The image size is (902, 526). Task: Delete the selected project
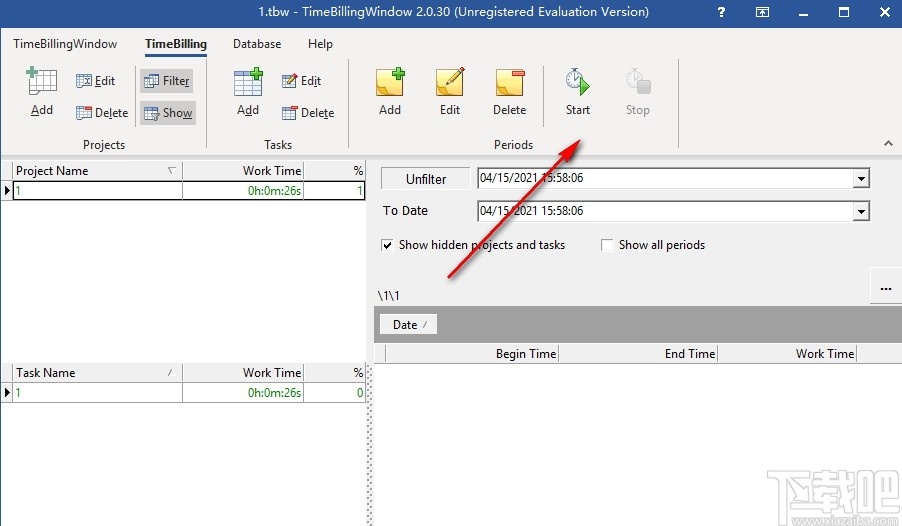click(x=102, y=113)
